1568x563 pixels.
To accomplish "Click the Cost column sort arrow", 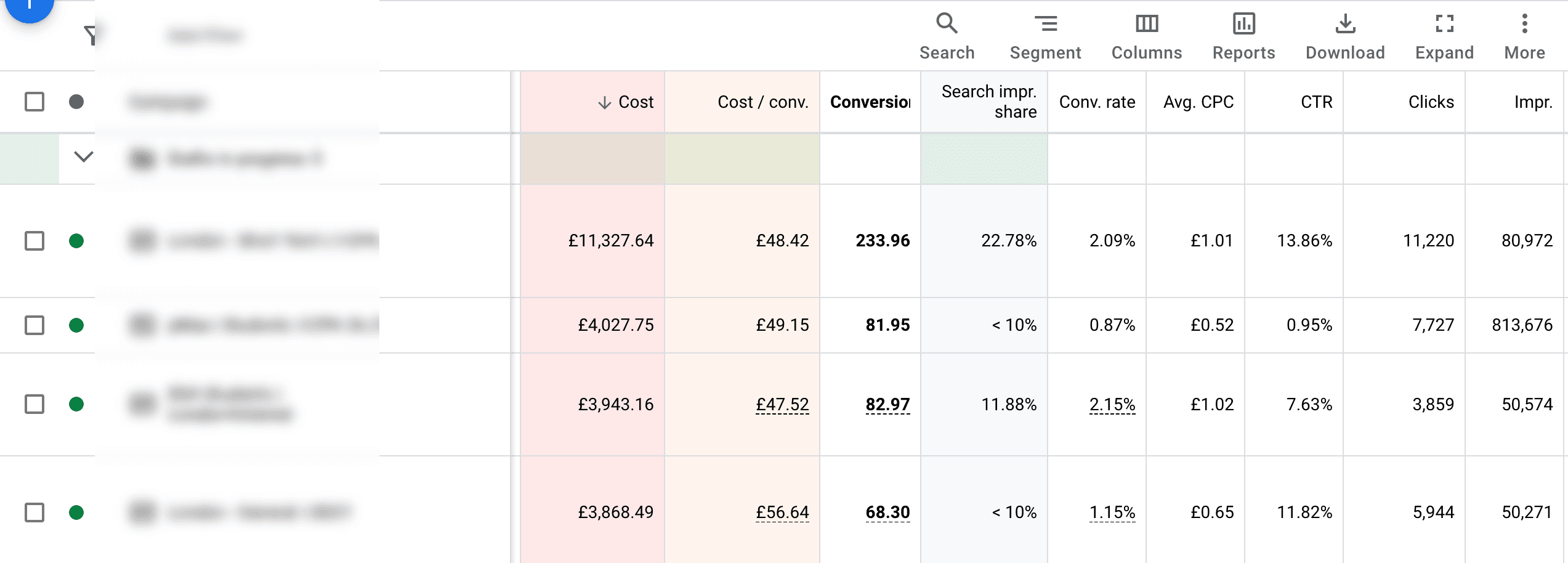I will [605, 102].
